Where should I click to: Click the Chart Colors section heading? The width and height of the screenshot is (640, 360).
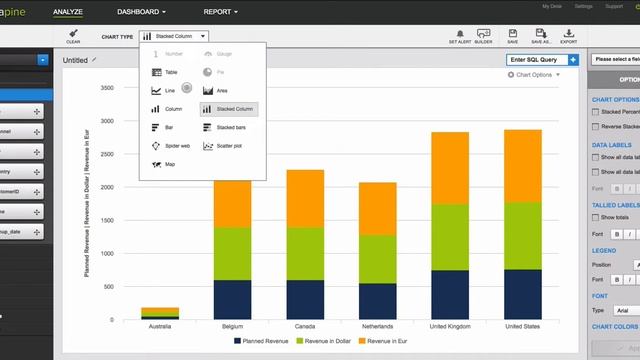tap(615, 327)
